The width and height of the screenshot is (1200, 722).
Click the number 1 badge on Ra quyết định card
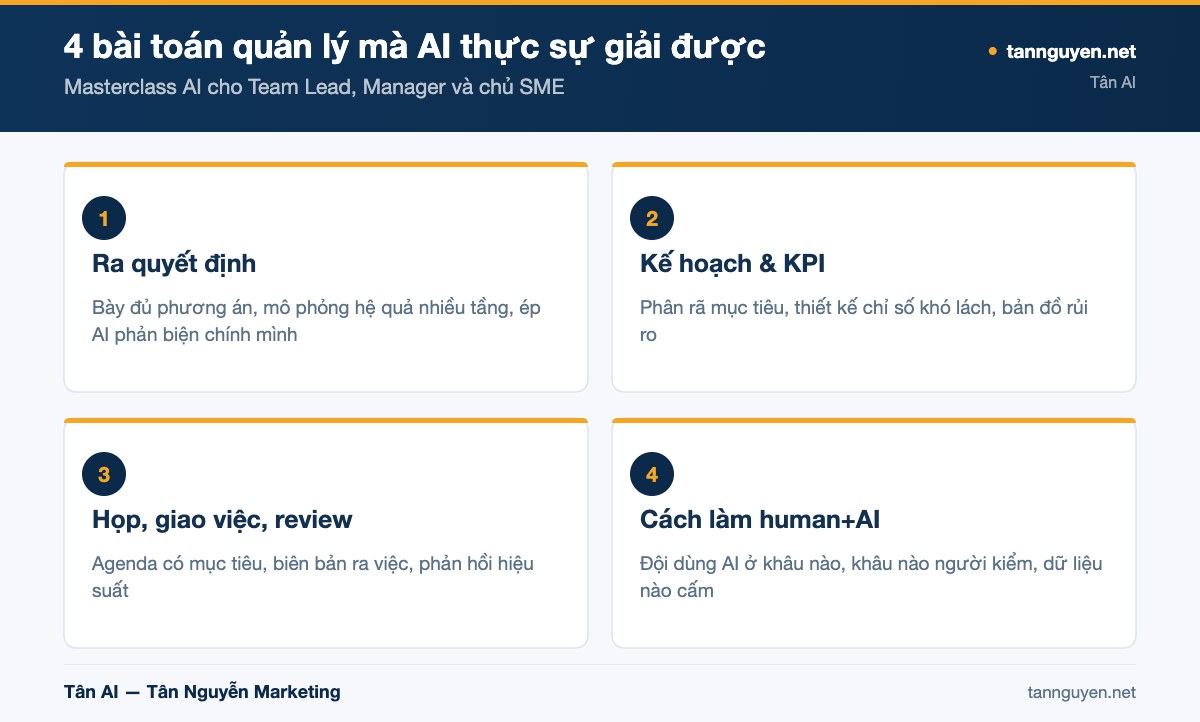104,218
